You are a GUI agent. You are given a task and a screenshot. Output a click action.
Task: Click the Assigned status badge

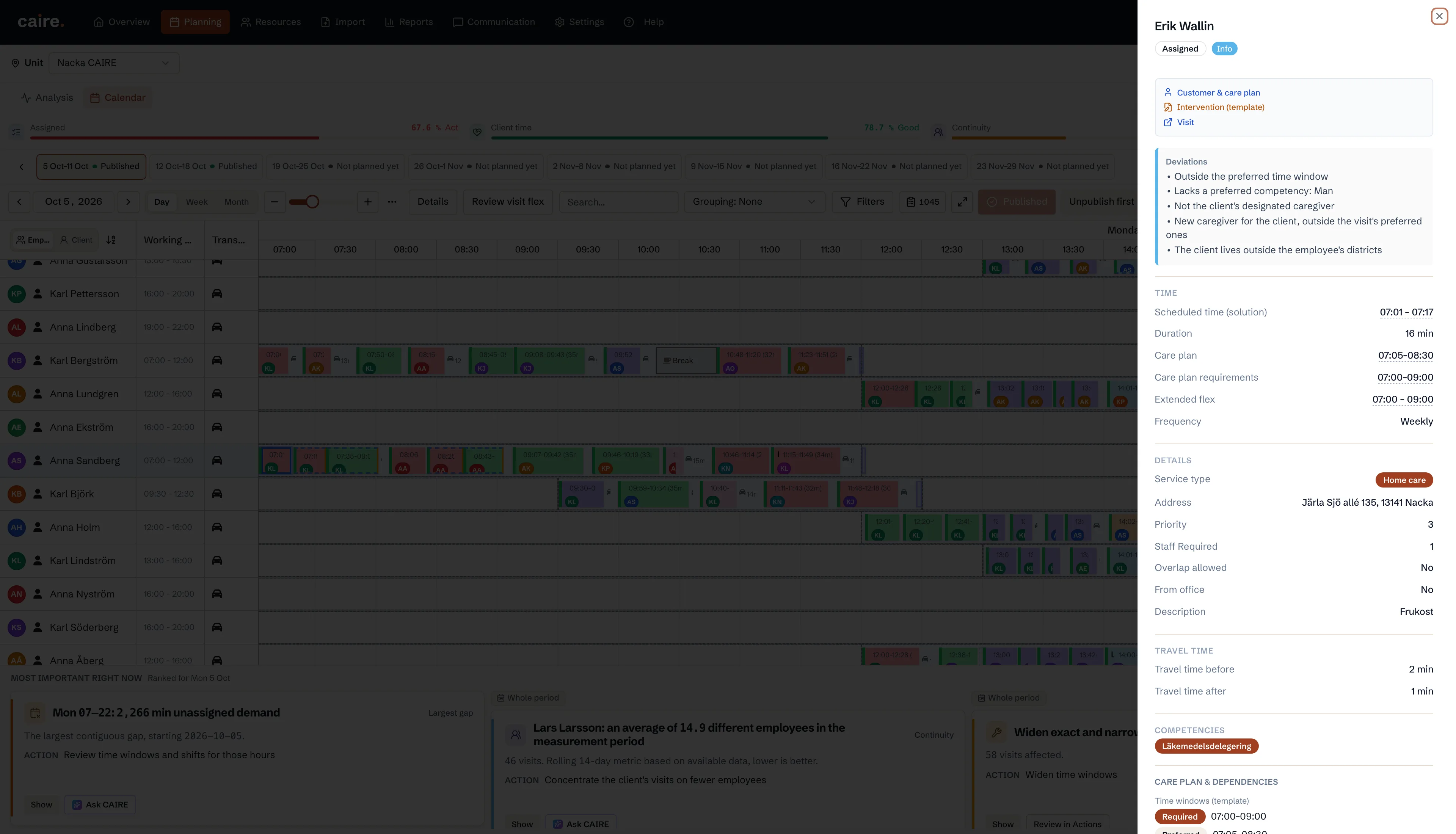(x=1180, y=49)
